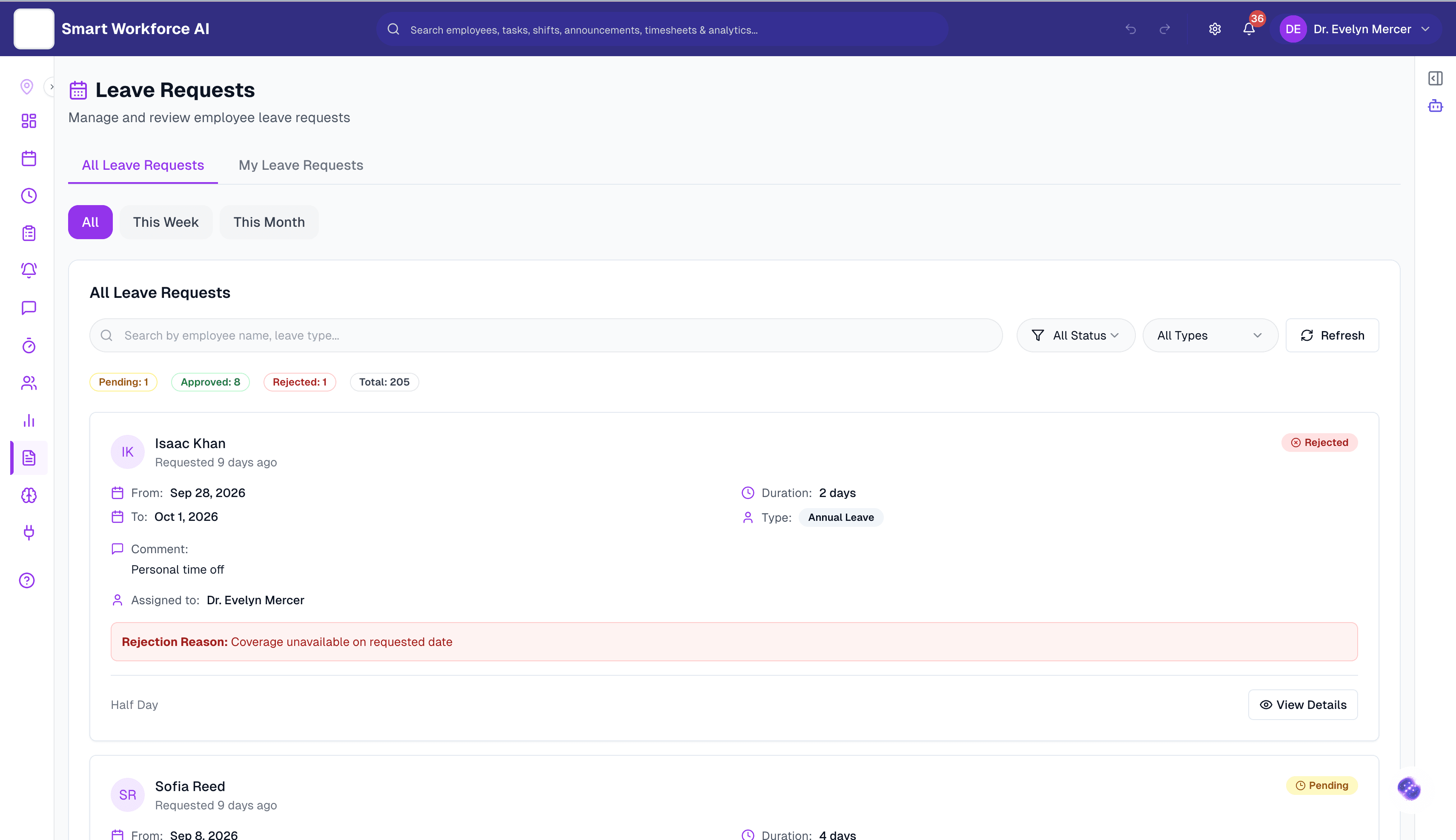This screenshot has width=1456, height=840.
Task: Expand the sidebar with the arrow toggle
Action: pyautogui.click(x=52, y=86)
